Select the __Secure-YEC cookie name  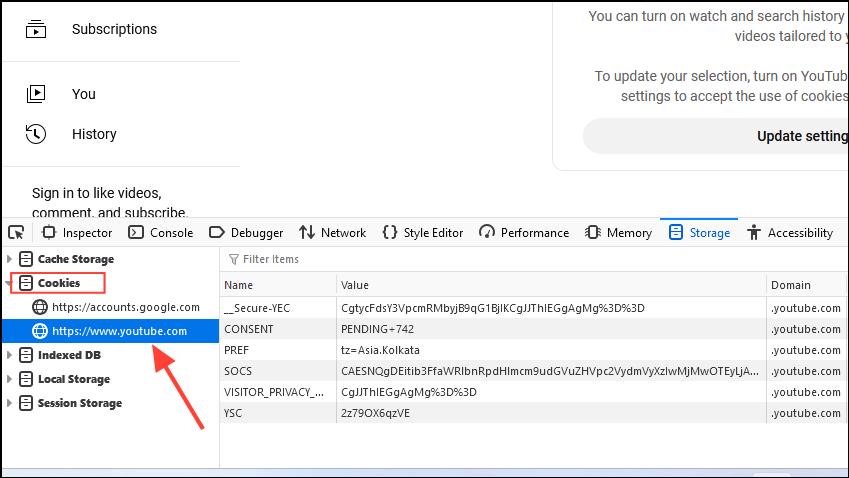(x=257, y=308)
